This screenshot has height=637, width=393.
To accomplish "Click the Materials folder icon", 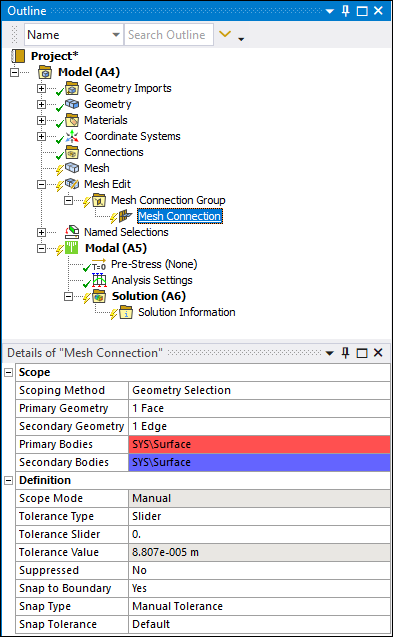I will click(x=72, y=120).
